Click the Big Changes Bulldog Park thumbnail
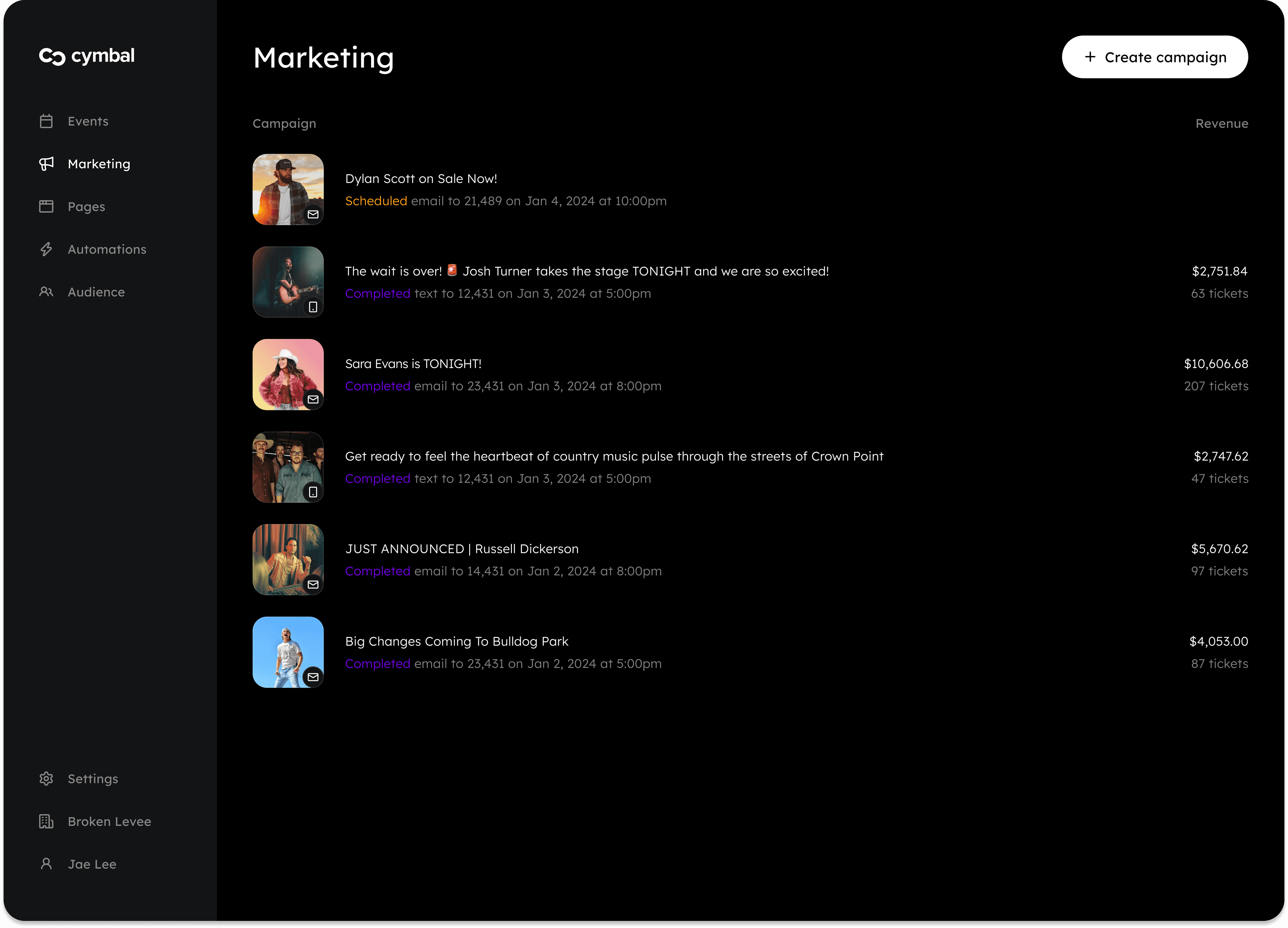The width and height of the screenshot is (1288, 928). click(288, 652)
